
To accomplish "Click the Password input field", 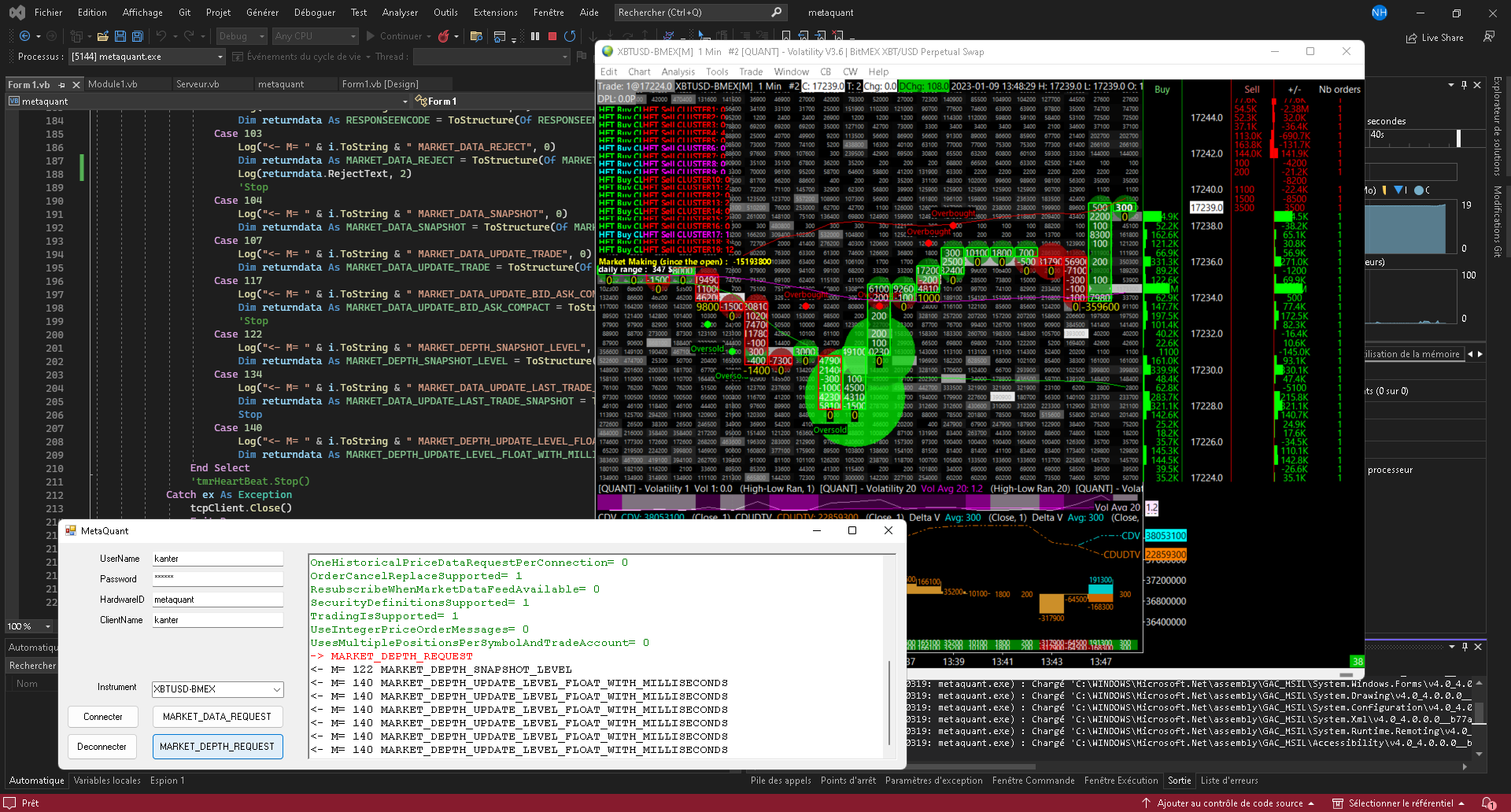I will (x=218, y=579).
